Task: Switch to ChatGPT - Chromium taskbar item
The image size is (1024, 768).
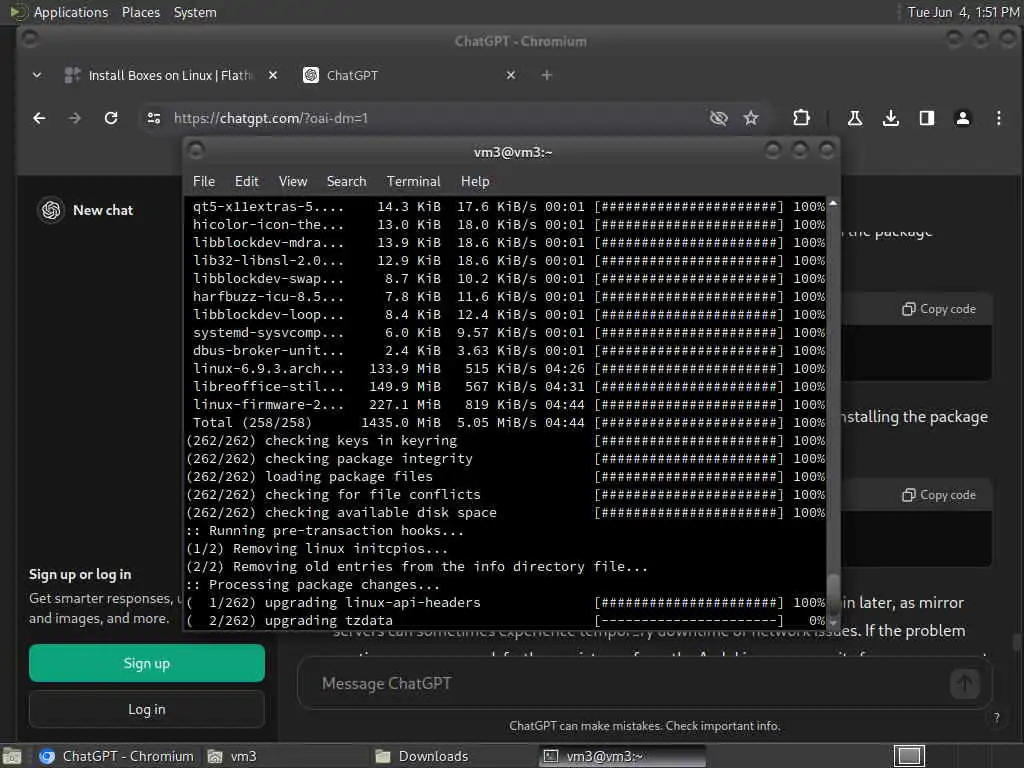Action: pos(116,756)
